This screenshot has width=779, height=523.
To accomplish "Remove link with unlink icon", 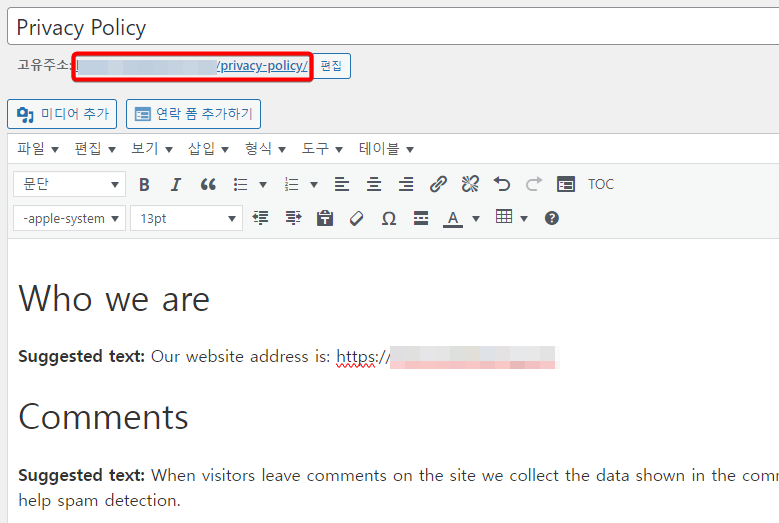I will (470, 185).
